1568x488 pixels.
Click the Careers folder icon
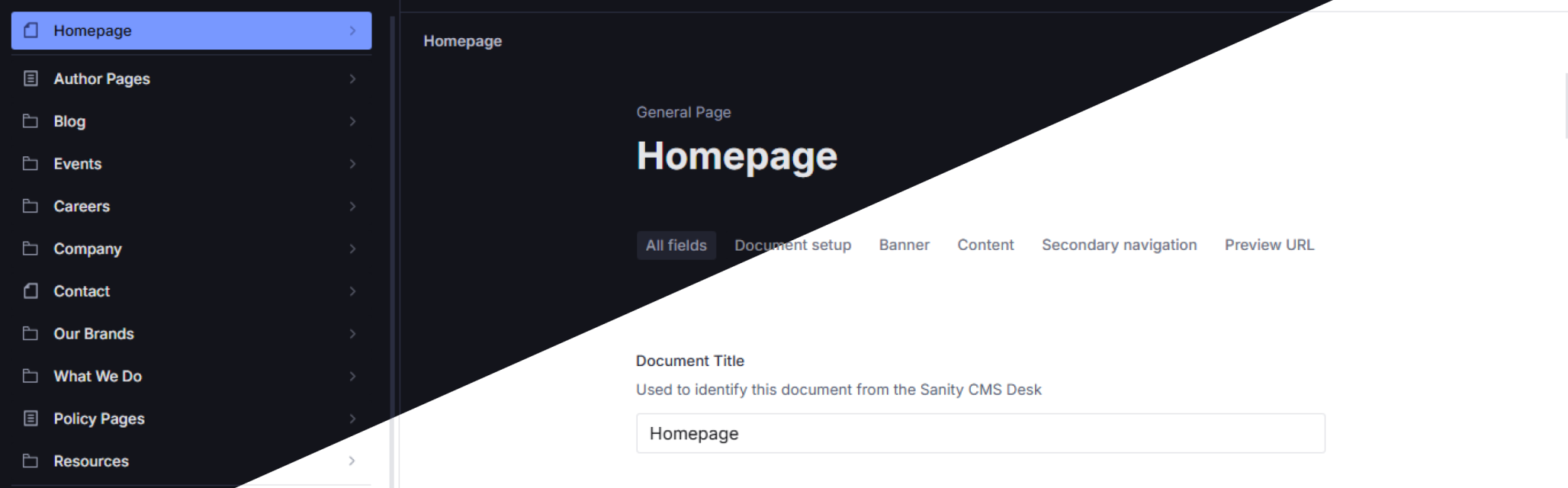coord(31,206)
